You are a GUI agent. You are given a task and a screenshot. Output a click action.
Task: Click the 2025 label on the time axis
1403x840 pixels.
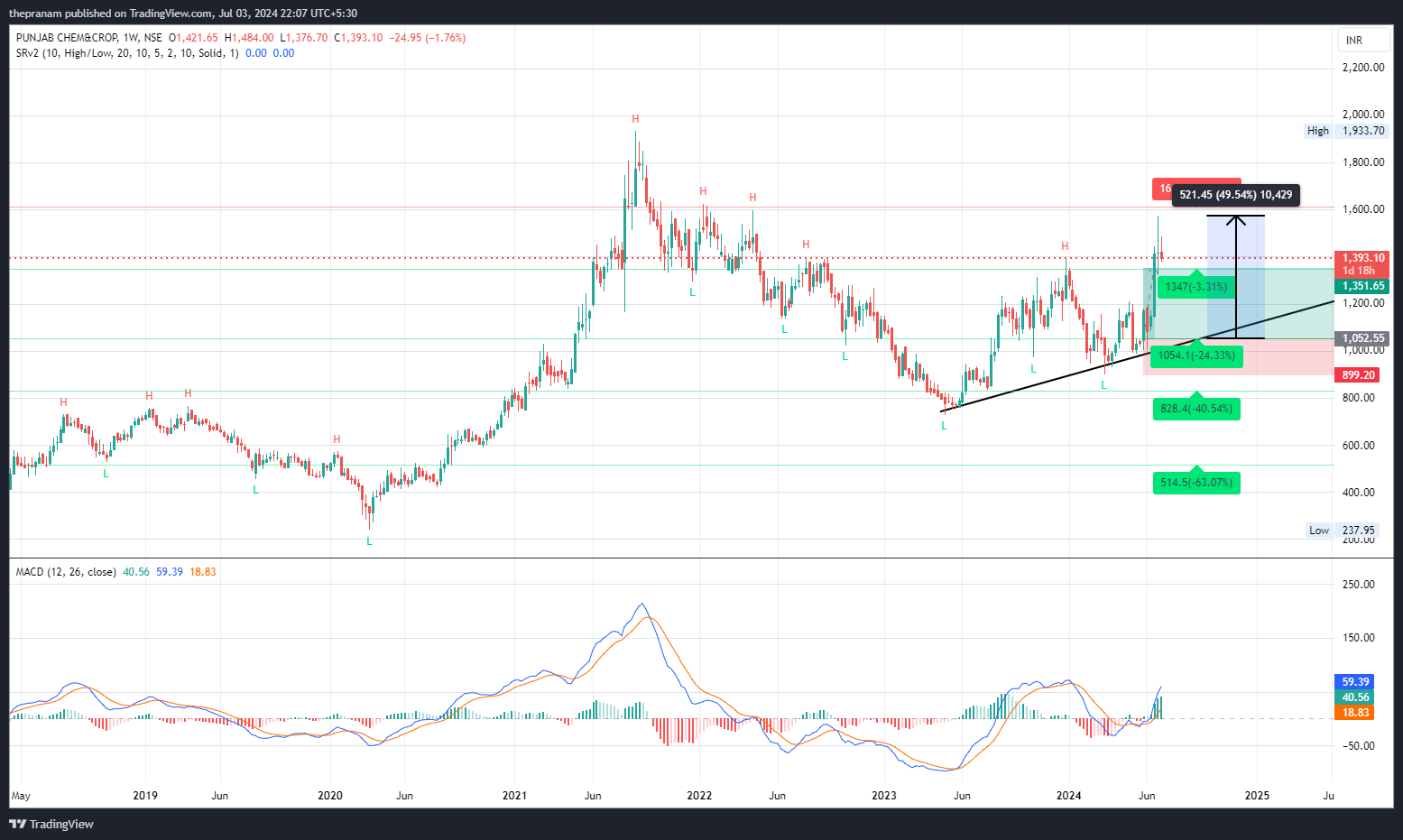tap(1257, 796)
